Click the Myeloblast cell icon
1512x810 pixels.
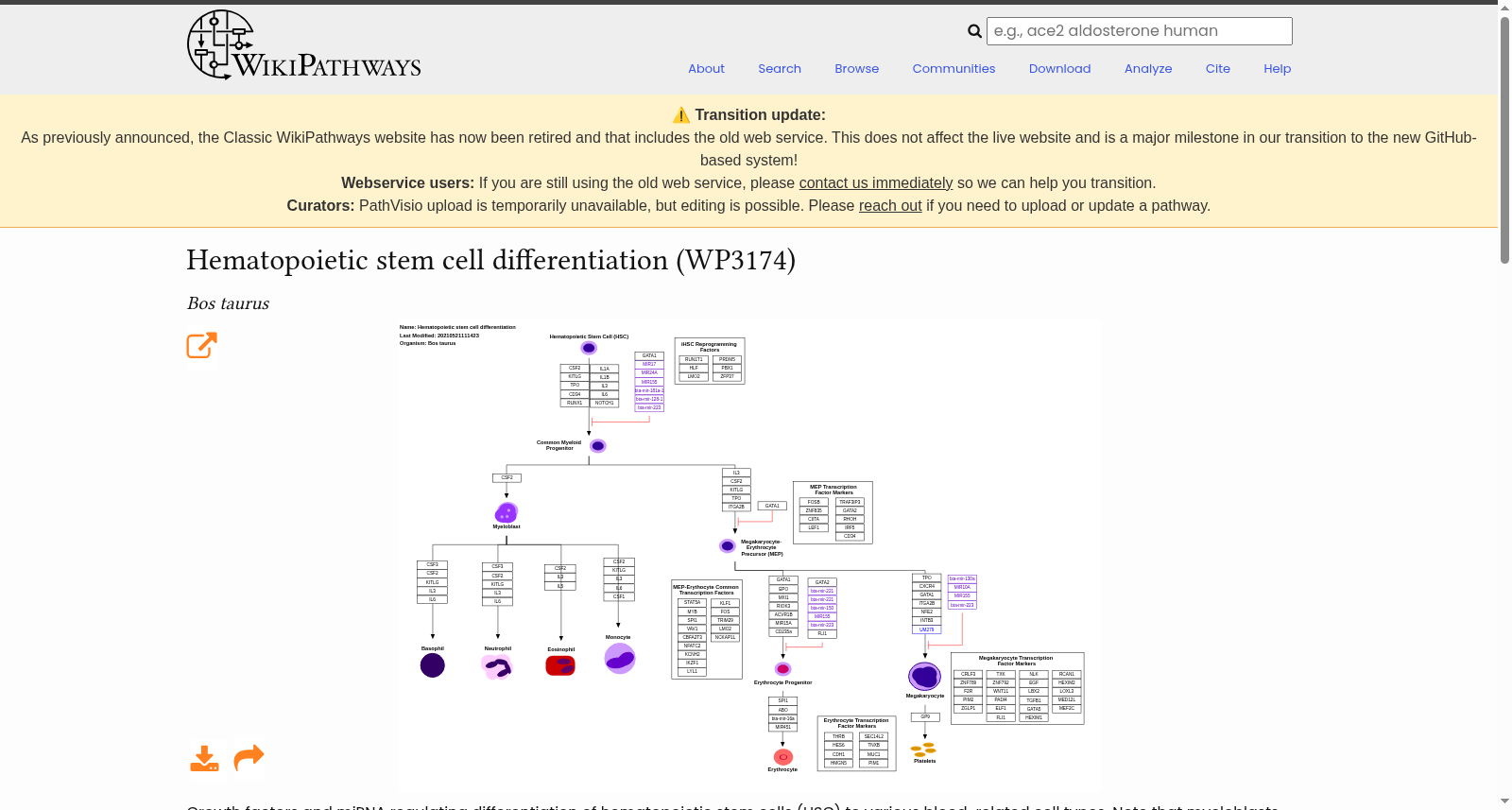tap(507, 512)
